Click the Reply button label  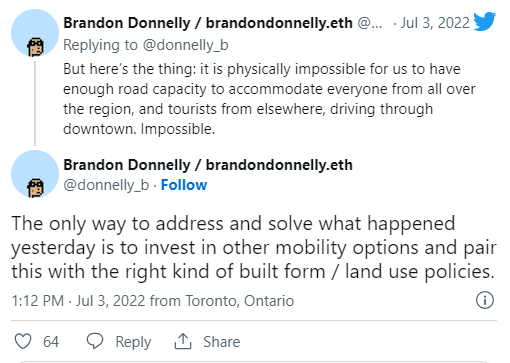click(133, 342)
